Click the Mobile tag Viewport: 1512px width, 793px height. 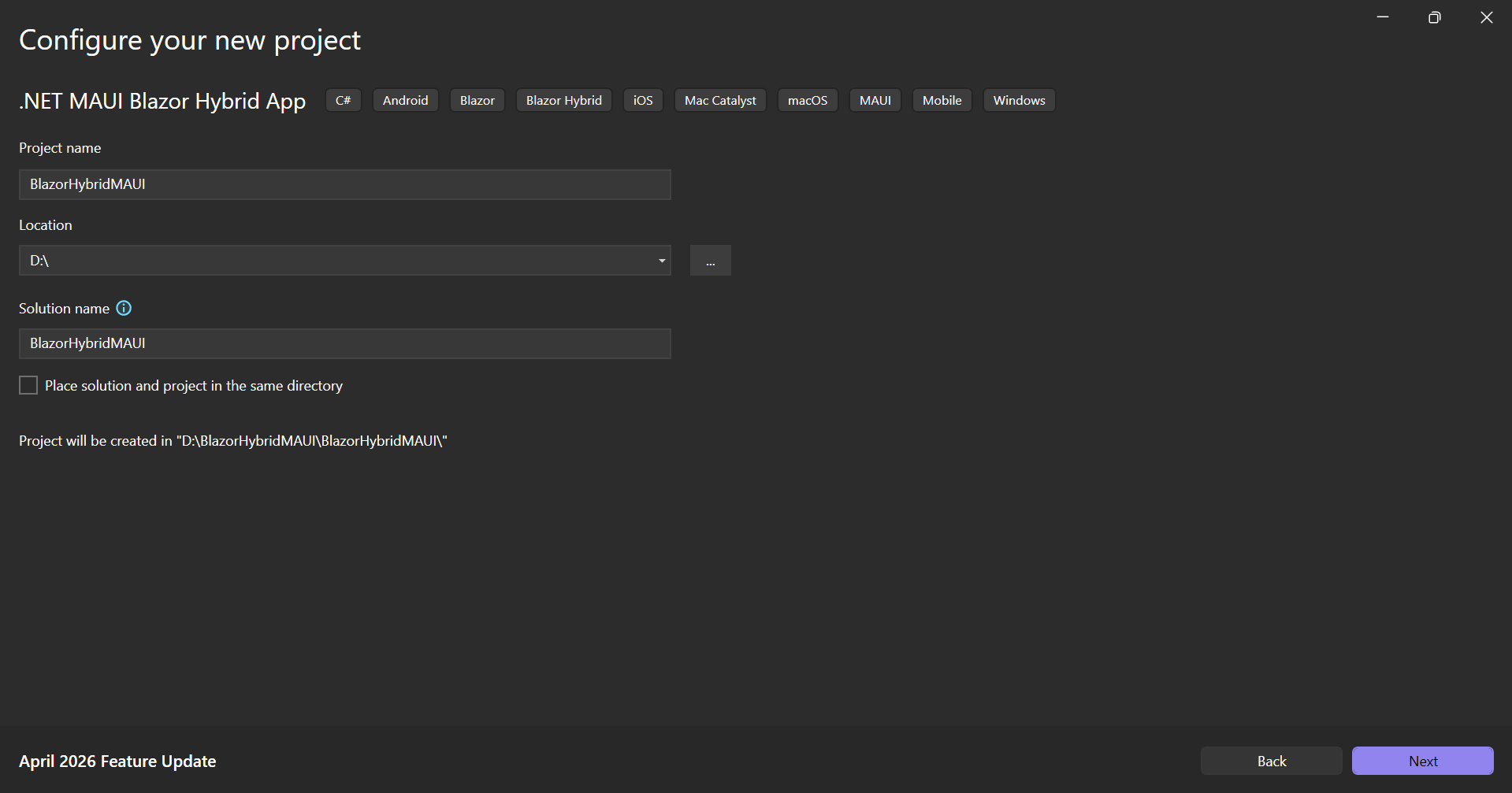(942, 100)
